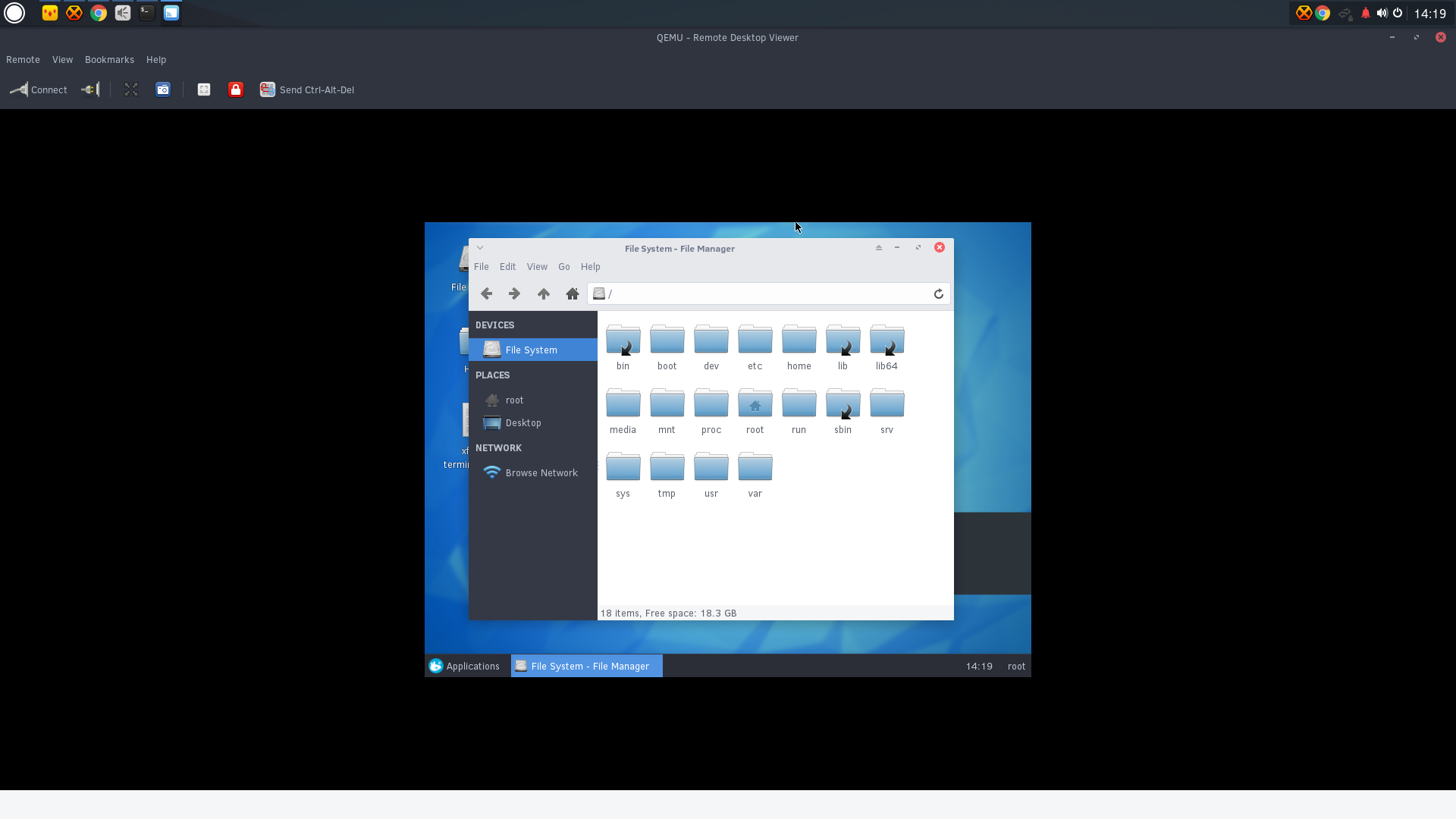1456x819 pixels.
Task: Click the yellow app icon in top panel
Action: [x=50, y=13]
